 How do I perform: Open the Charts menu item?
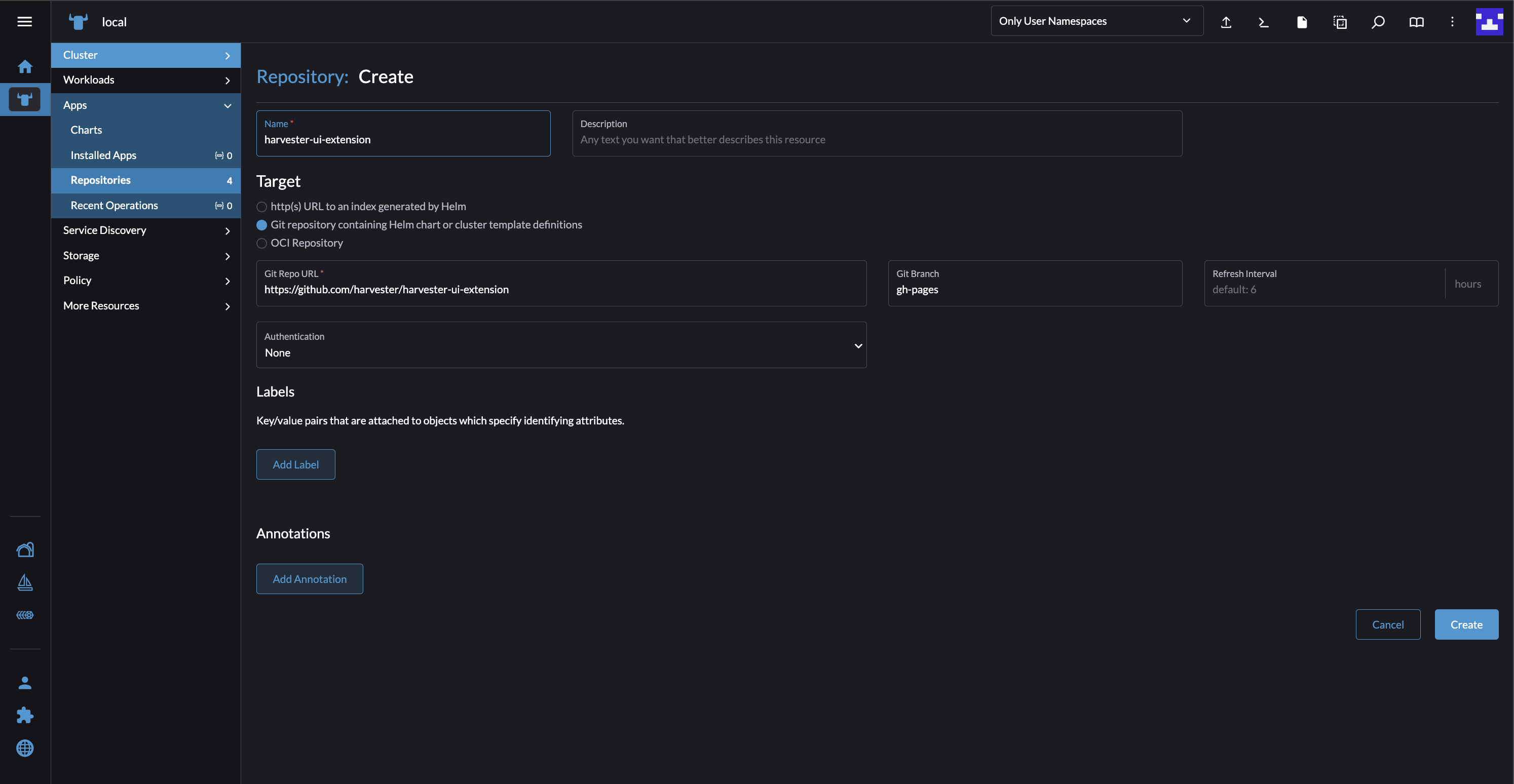click(x=86, y=130)
